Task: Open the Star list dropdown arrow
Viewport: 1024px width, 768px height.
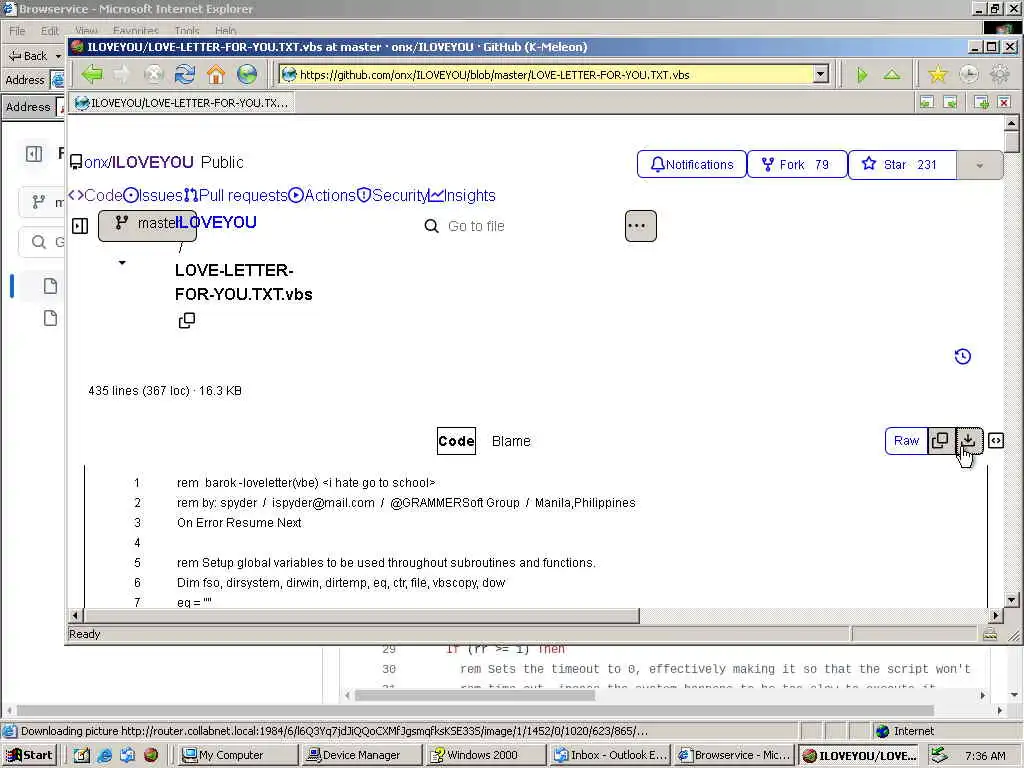Action: pos(980,165)
